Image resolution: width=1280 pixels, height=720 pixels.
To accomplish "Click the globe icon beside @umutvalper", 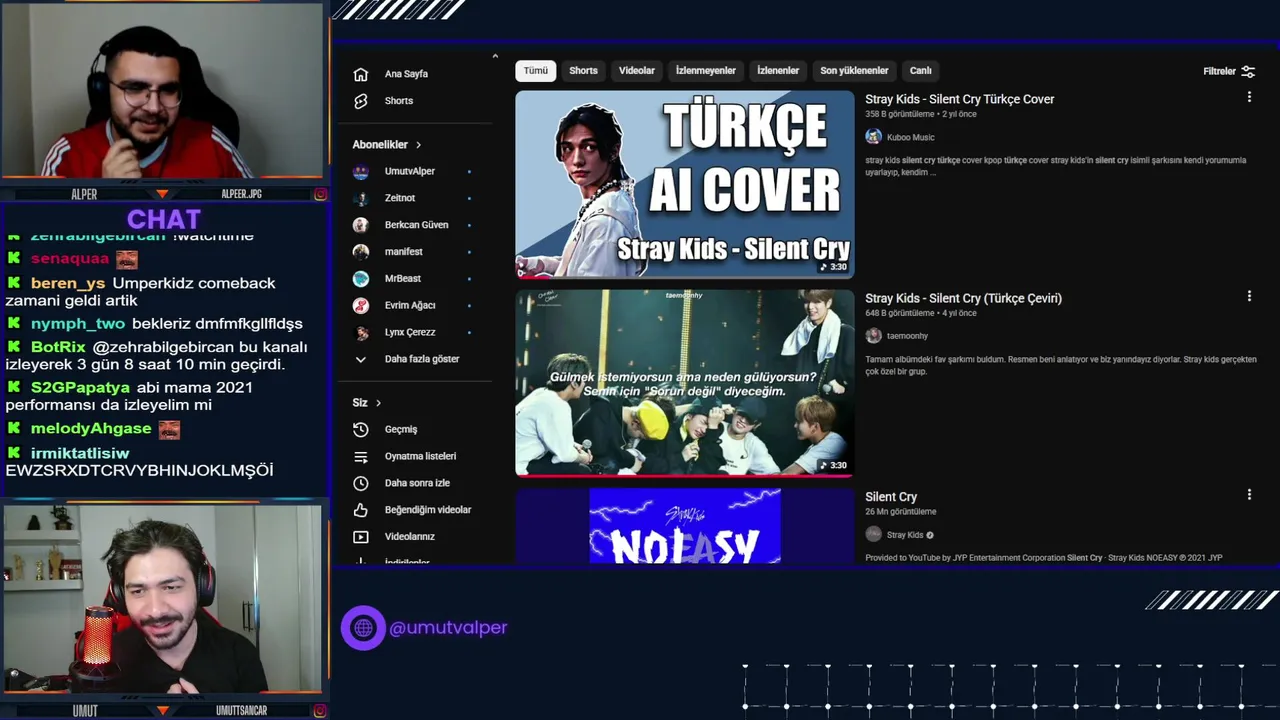I will pos(363,628).
